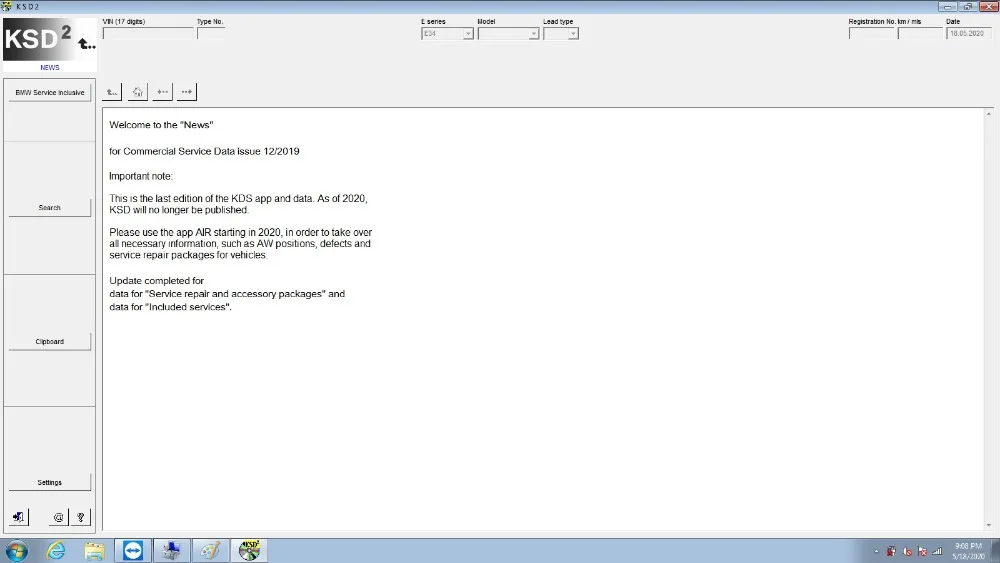The width and height of the screenshot is (1000, 563).
Task: Open the Windows Start orb
Action: [x=17, y=550]
